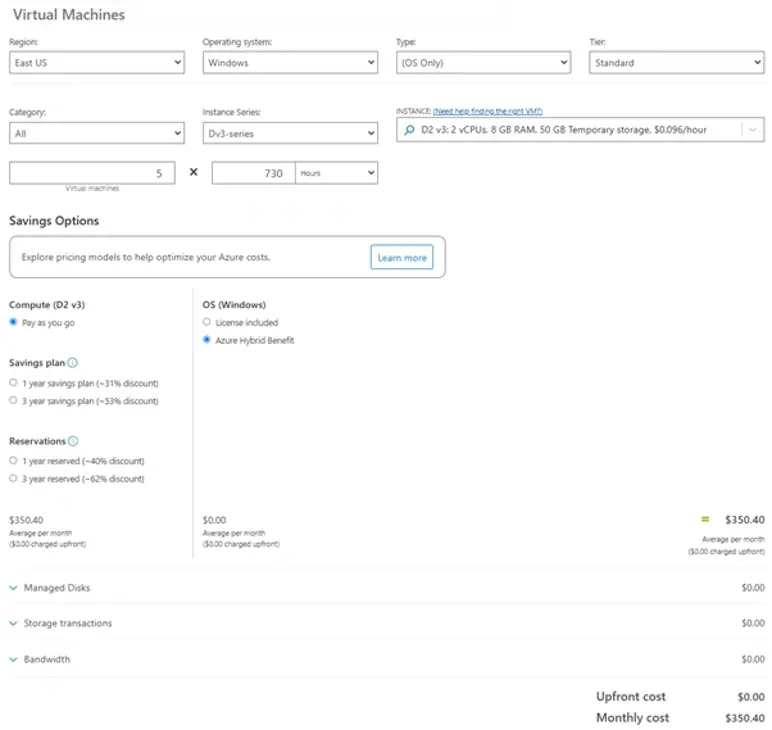Open Reservations info icon

73,441
